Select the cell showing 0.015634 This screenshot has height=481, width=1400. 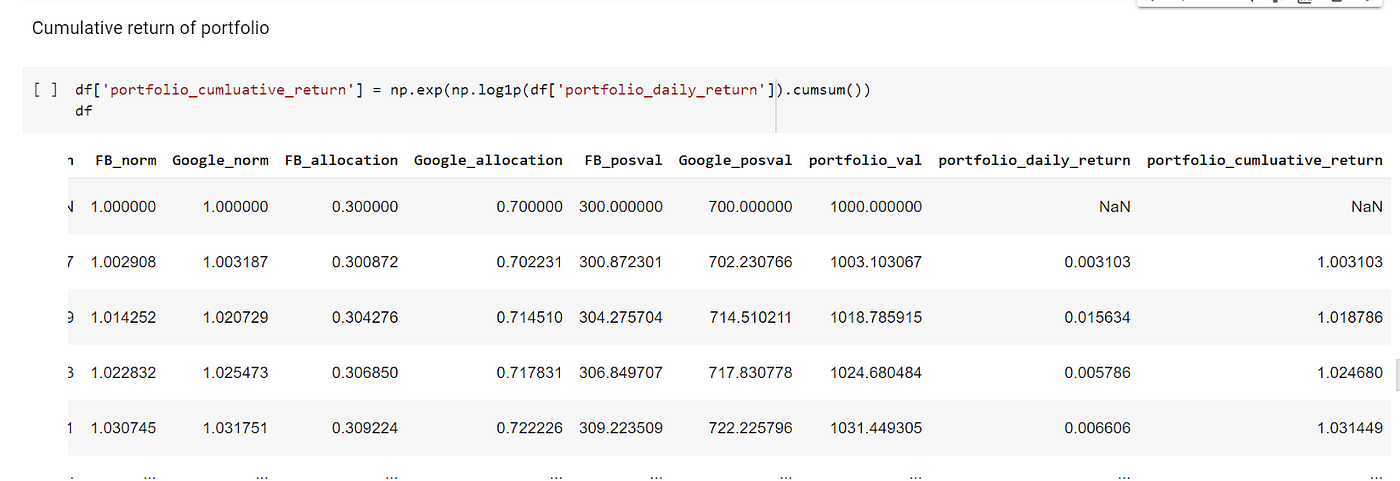1097,317
